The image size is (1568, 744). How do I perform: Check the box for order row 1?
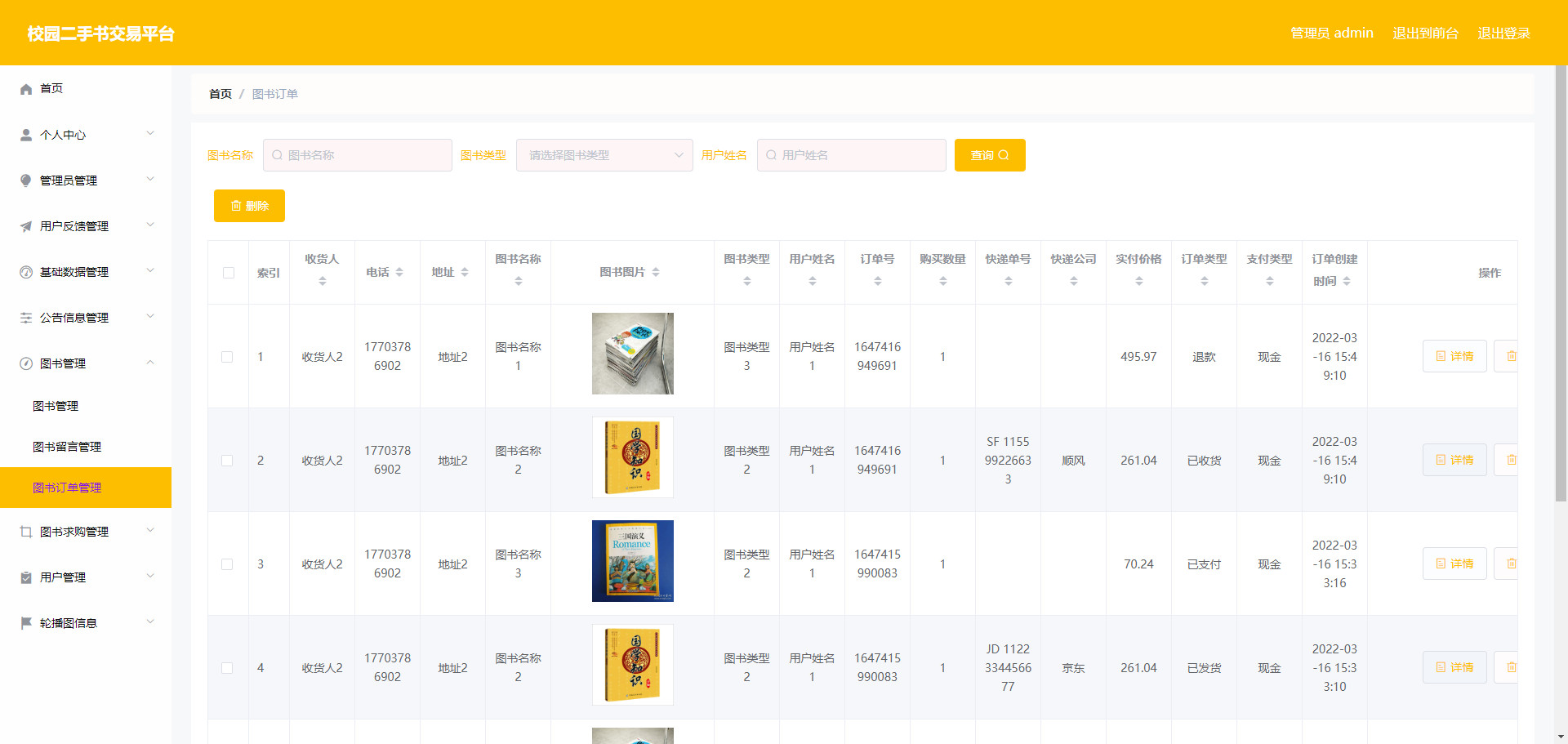(x=227, y=357)
